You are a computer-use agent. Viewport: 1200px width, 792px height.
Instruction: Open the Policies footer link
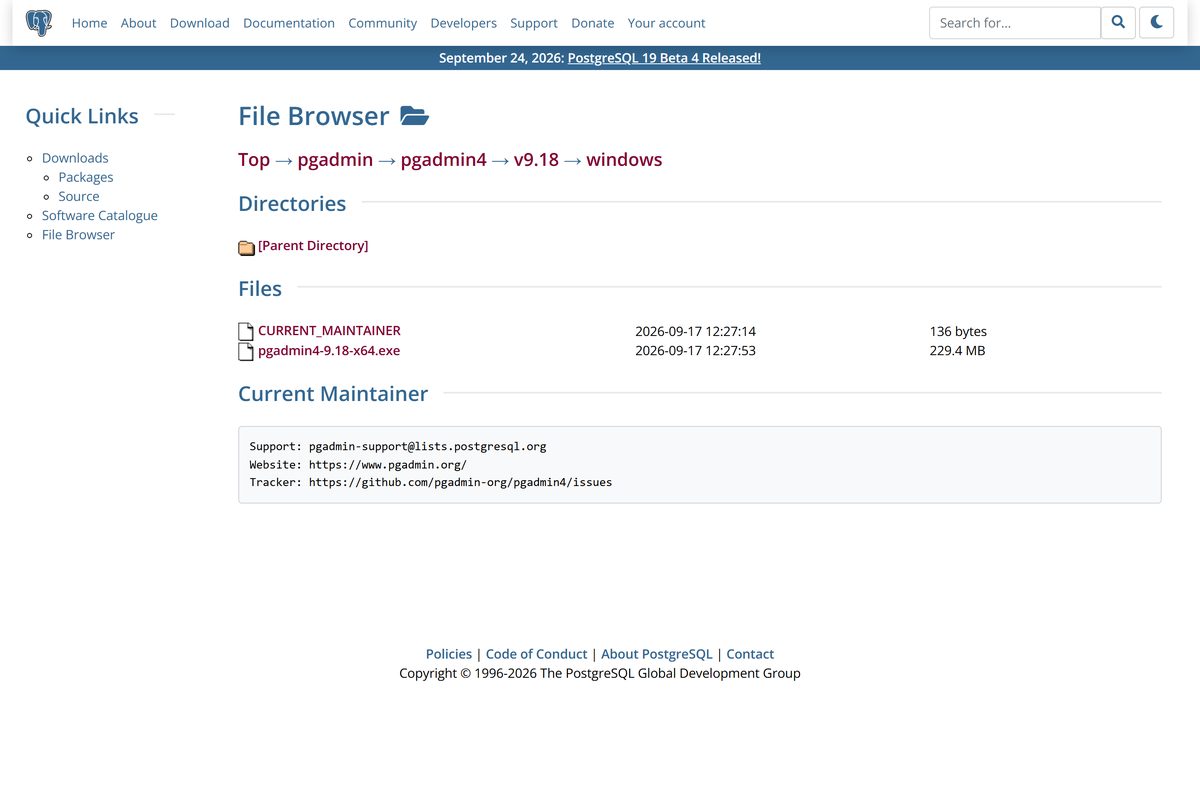(449, 654)
